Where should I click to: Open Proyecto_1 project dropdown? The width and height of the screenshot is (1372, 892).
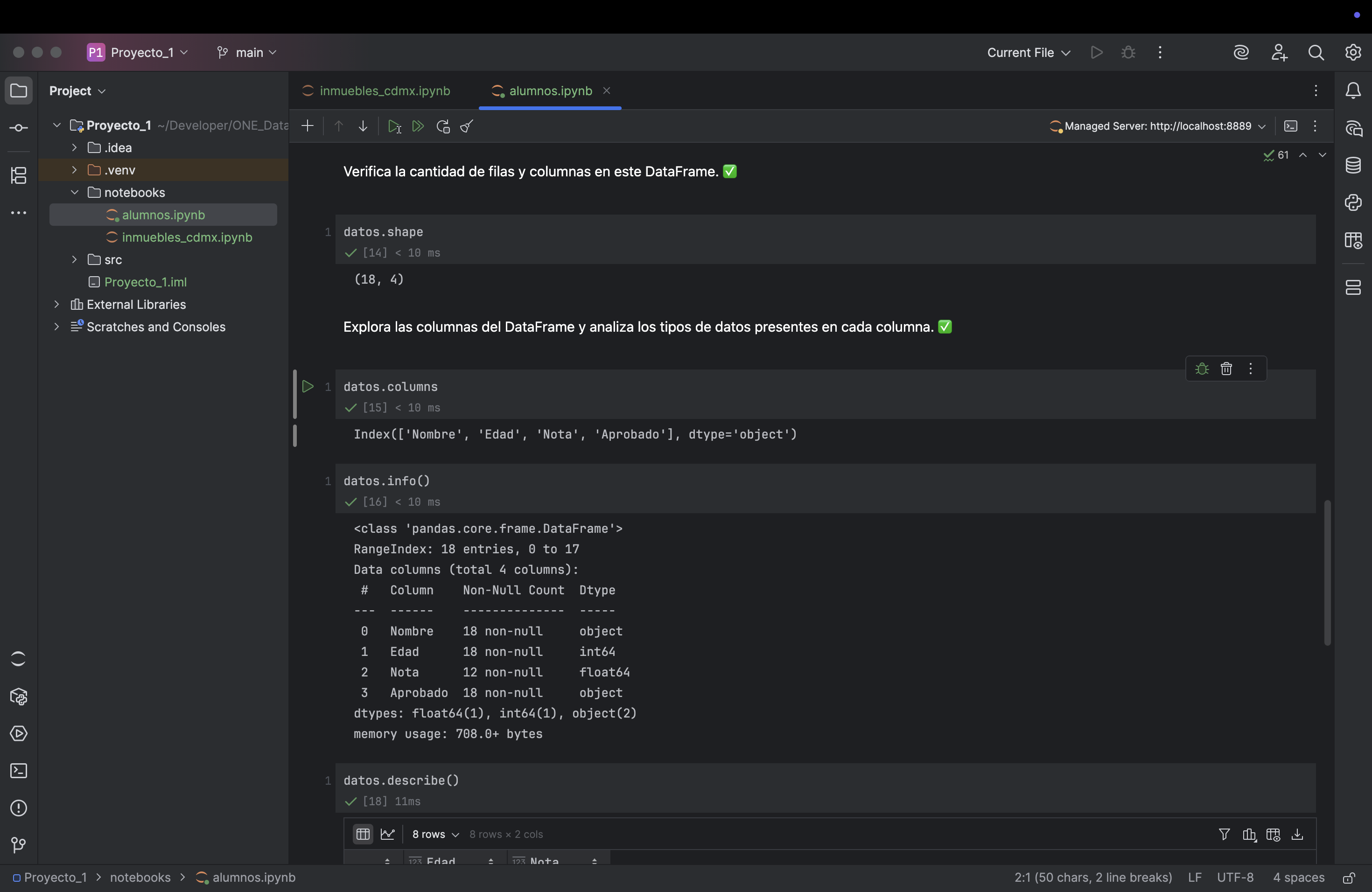tap(138, 52)
